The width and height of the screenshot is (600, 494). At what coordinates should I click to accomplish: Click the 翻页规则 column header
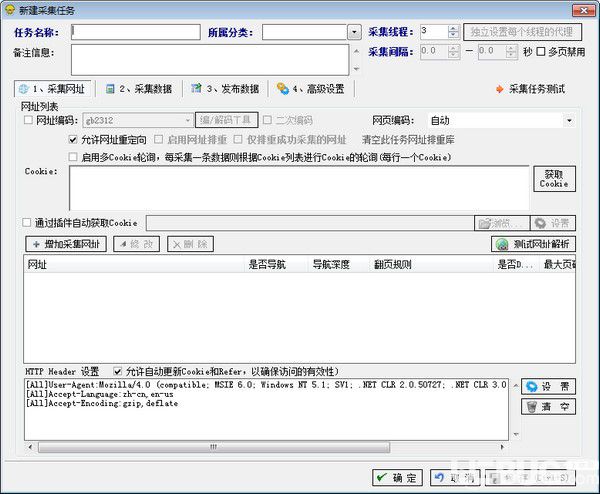tap(432, 264)
